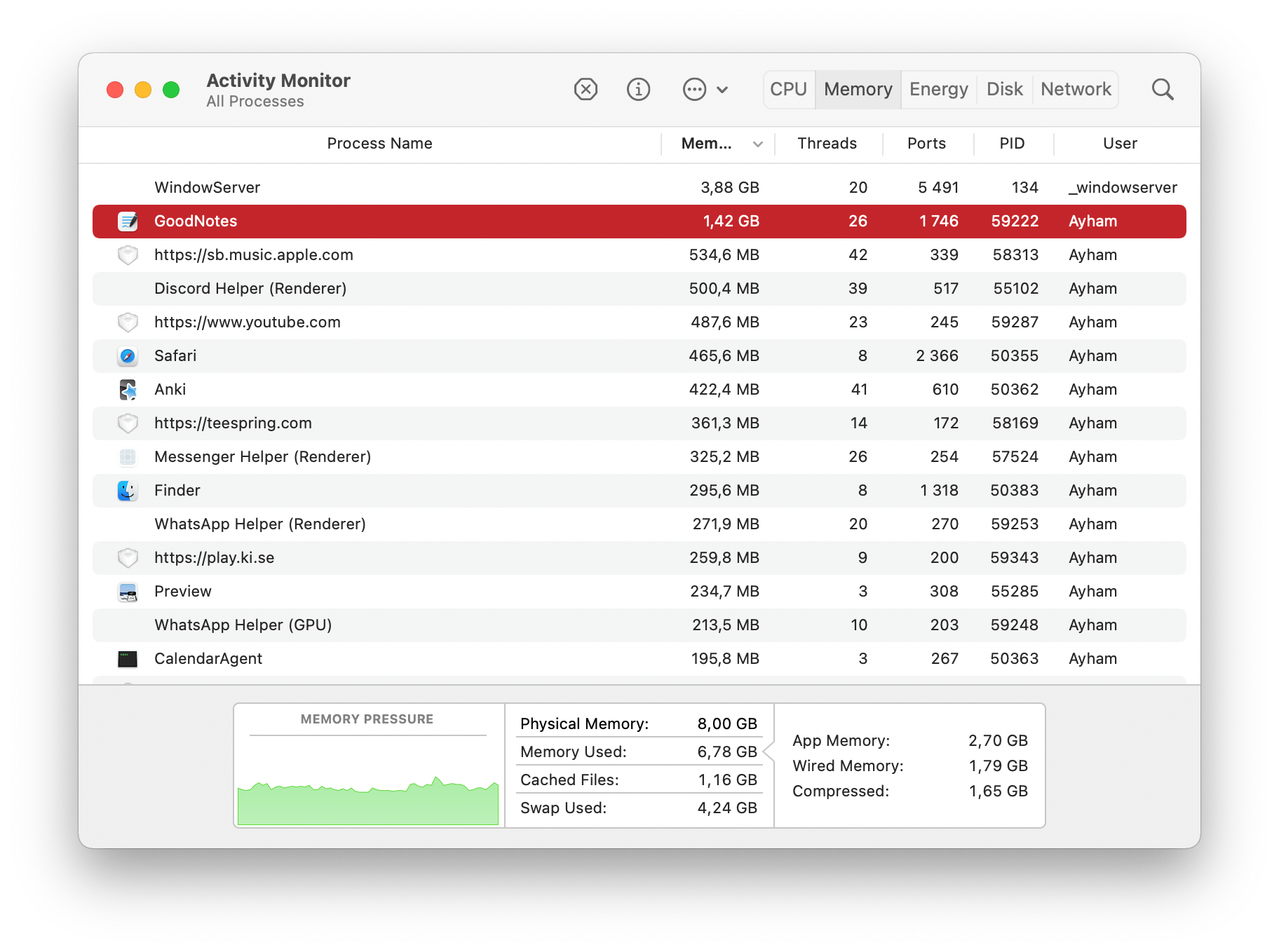
Task: Switch to the CPU tab
Action: pyautogui.click(x=789, y=90)
